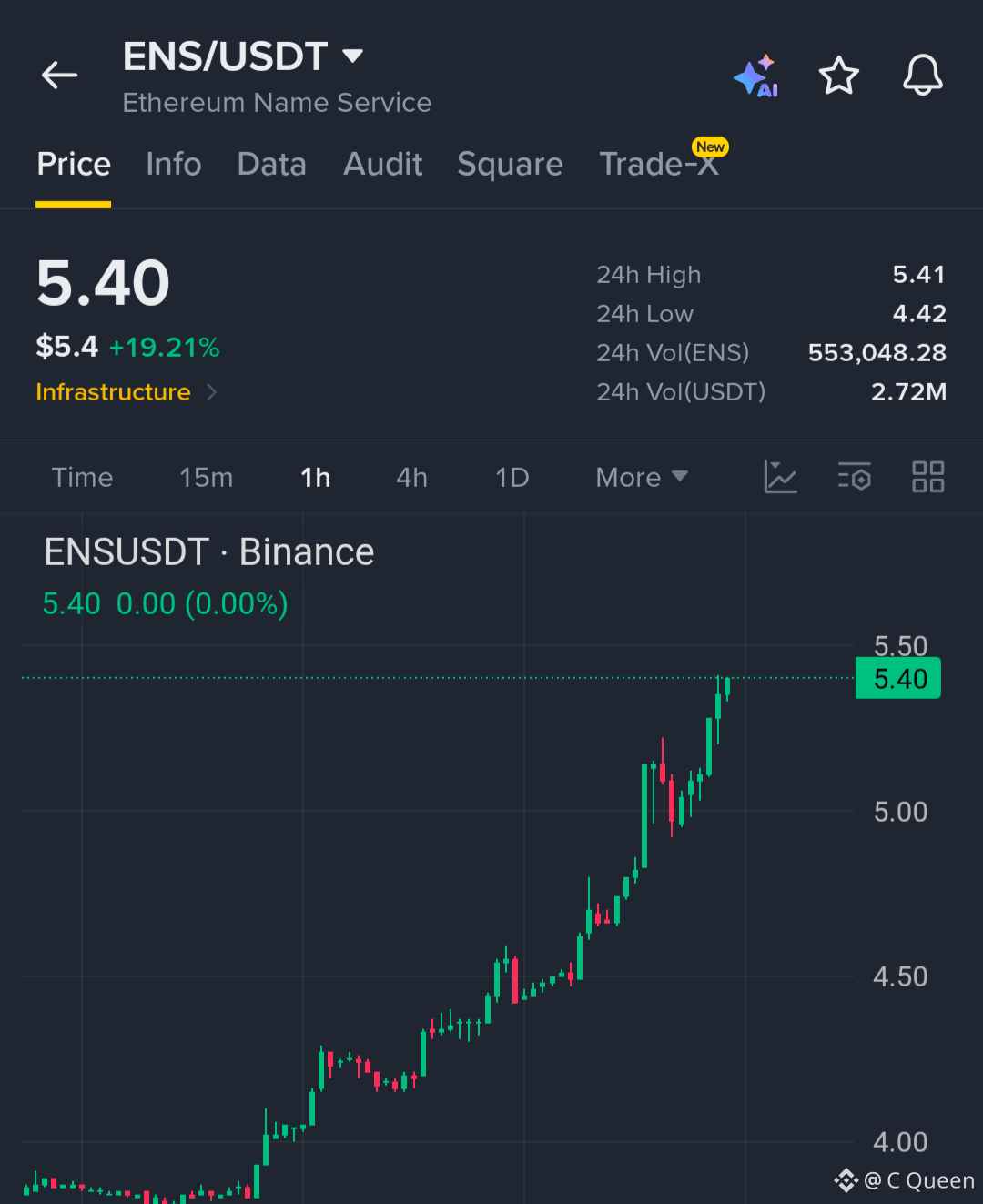Go back with the left arrow
983x1204 pixels.
point(60,75)
